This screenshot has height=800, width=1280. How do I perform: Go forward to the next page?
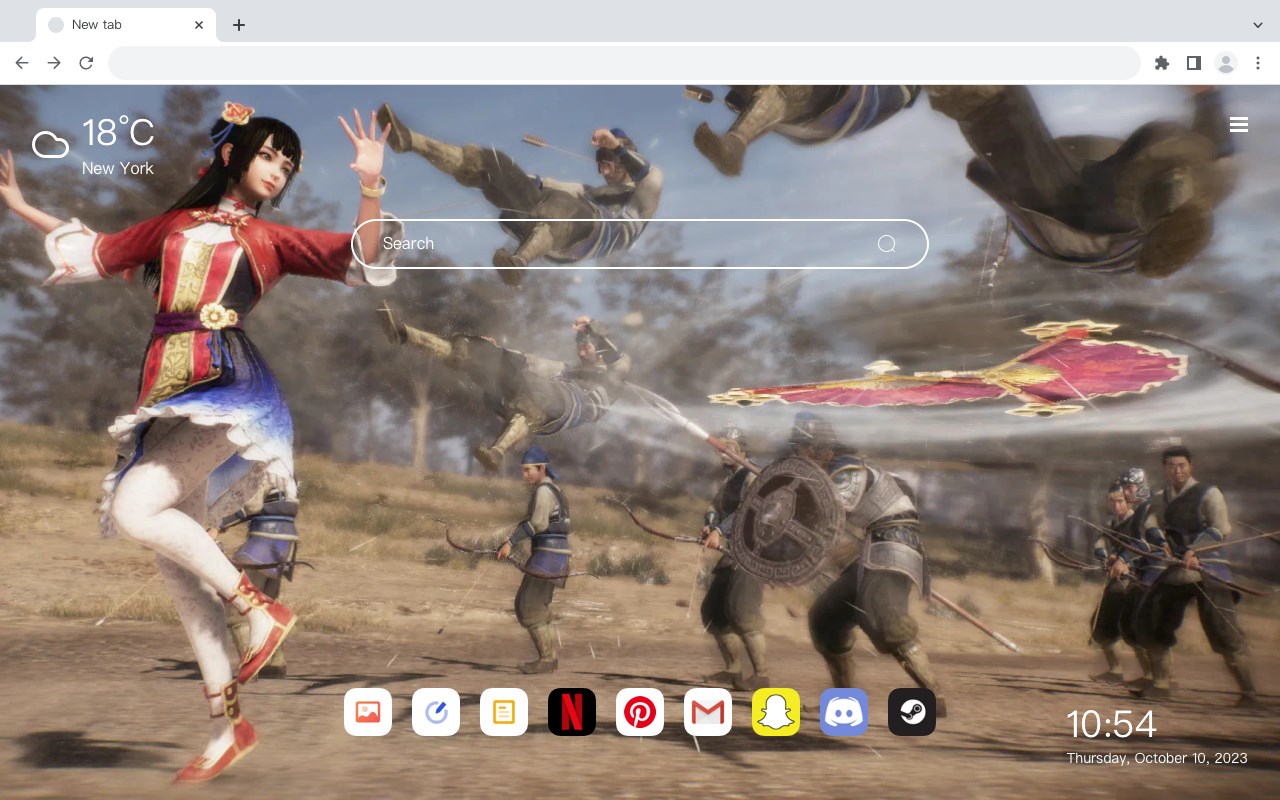click(x=54, y=63)
